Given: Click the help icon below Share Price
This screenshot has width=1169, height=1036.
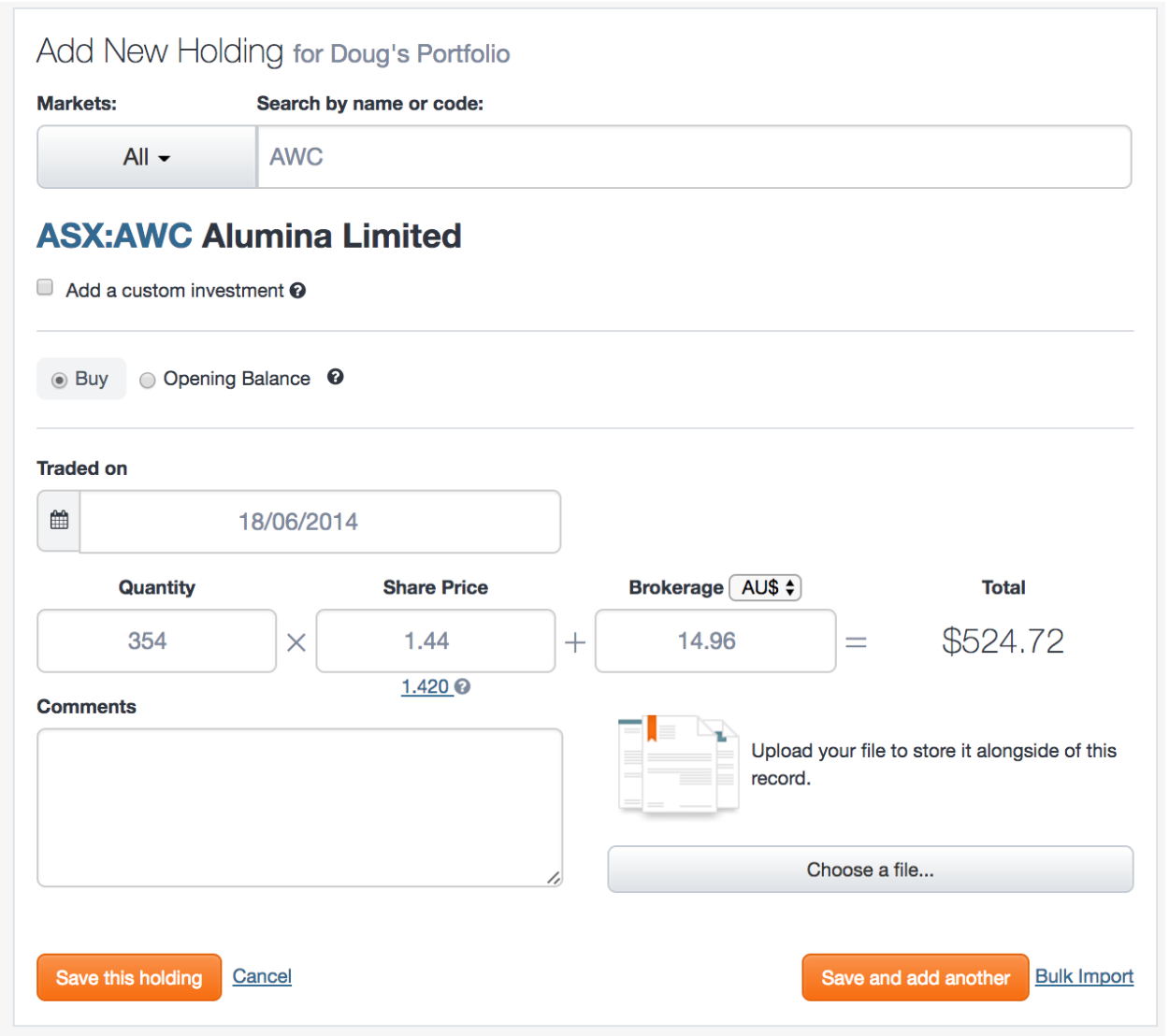Looking at the screenshot, I should coord(462,686).
